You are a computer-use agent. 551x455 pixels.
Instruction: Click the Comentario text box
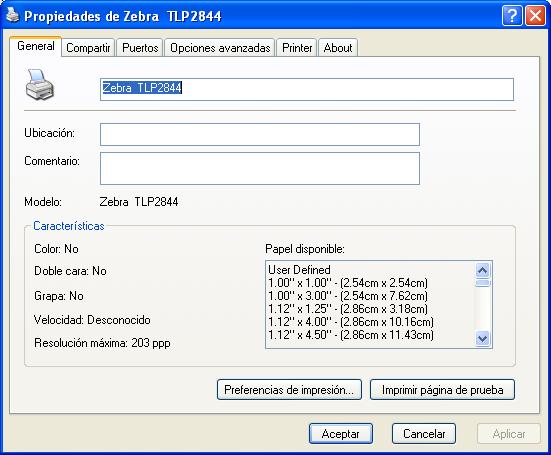click(x=260, y=168)
